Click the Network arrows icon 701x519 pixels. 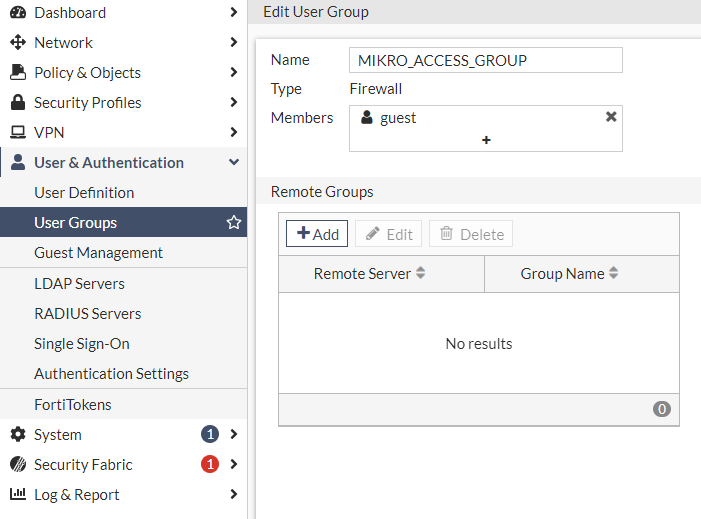[x=17, y=43]
